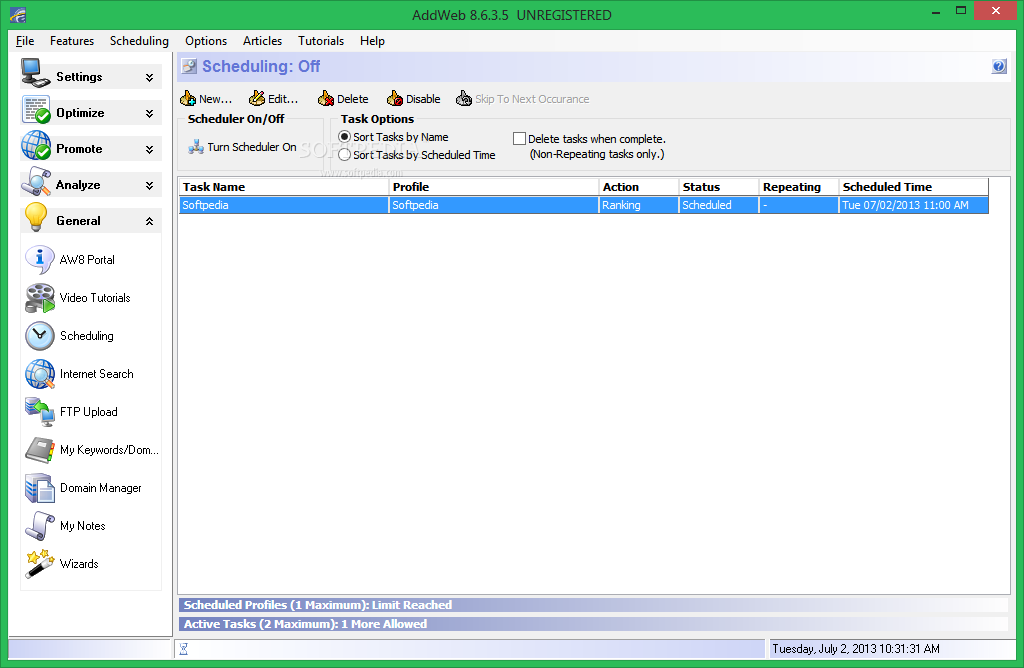The image size is (1024, 668).
Task: Click the Delete task toolbar icon
Action: 326,99
